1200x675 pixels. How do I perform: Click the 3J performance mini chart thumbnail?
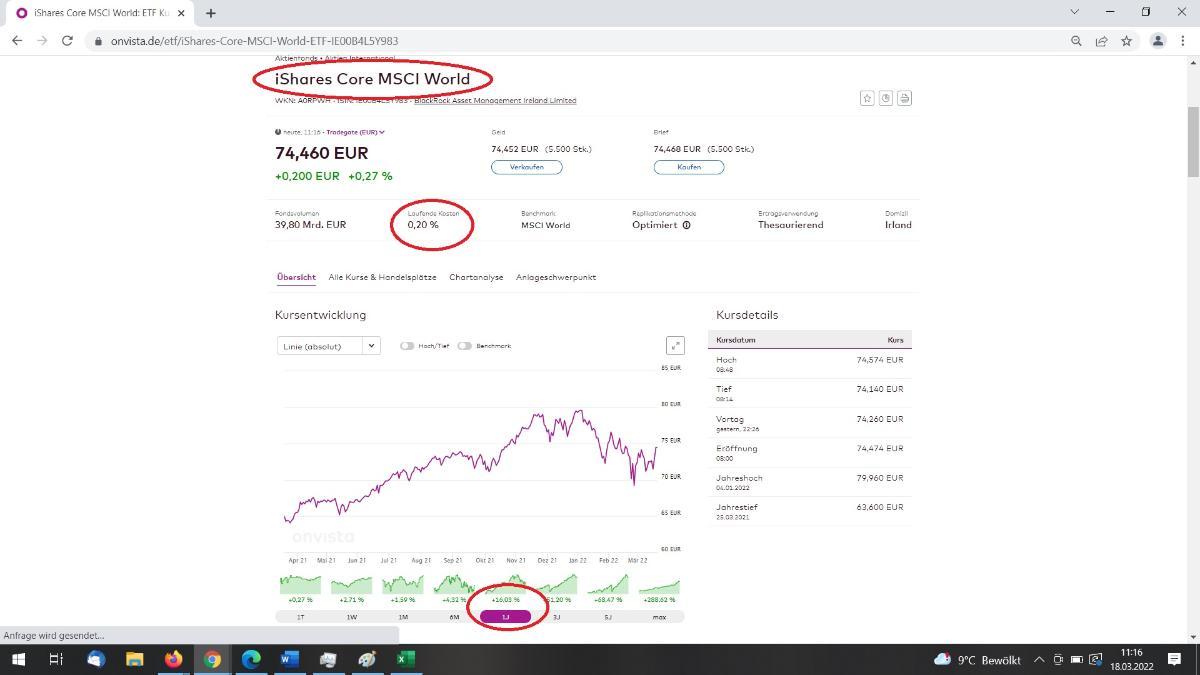pyautogui.click(x=556, y=585)
